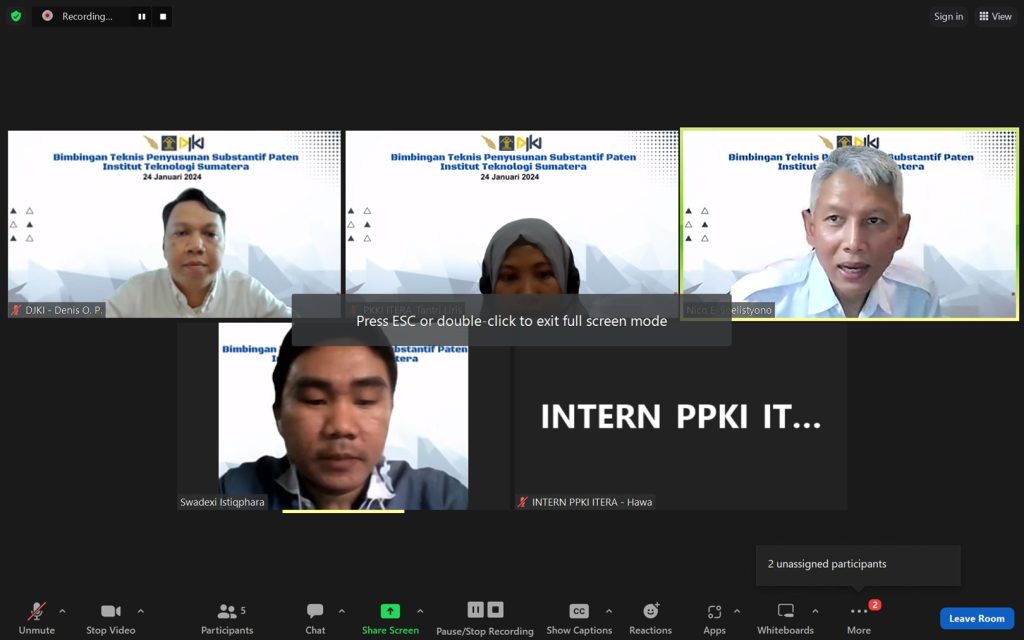The image size is (1024, 640).
Task: Click the muted mic icon on Denis's tile
Action: pos(16,310)
